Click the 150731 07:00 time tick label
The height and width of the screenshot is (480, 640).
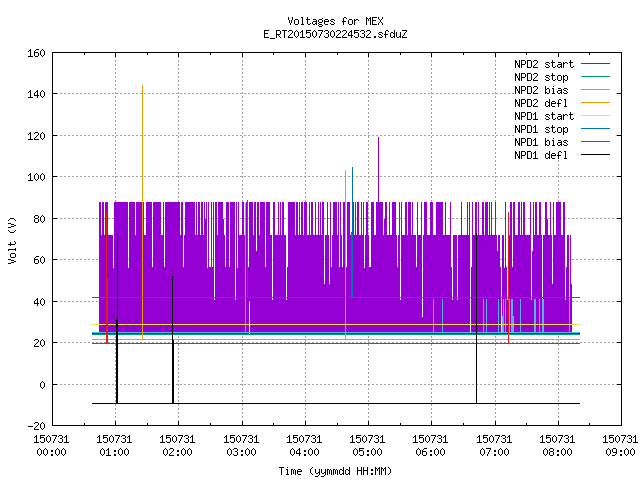click(494, 446)
